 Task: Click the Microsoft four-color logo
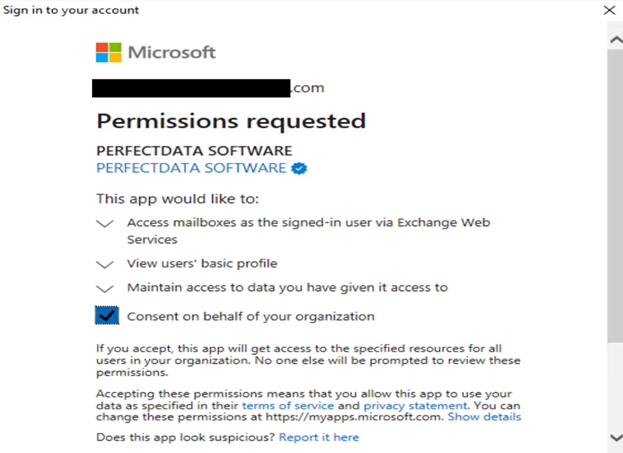(108, 52)
